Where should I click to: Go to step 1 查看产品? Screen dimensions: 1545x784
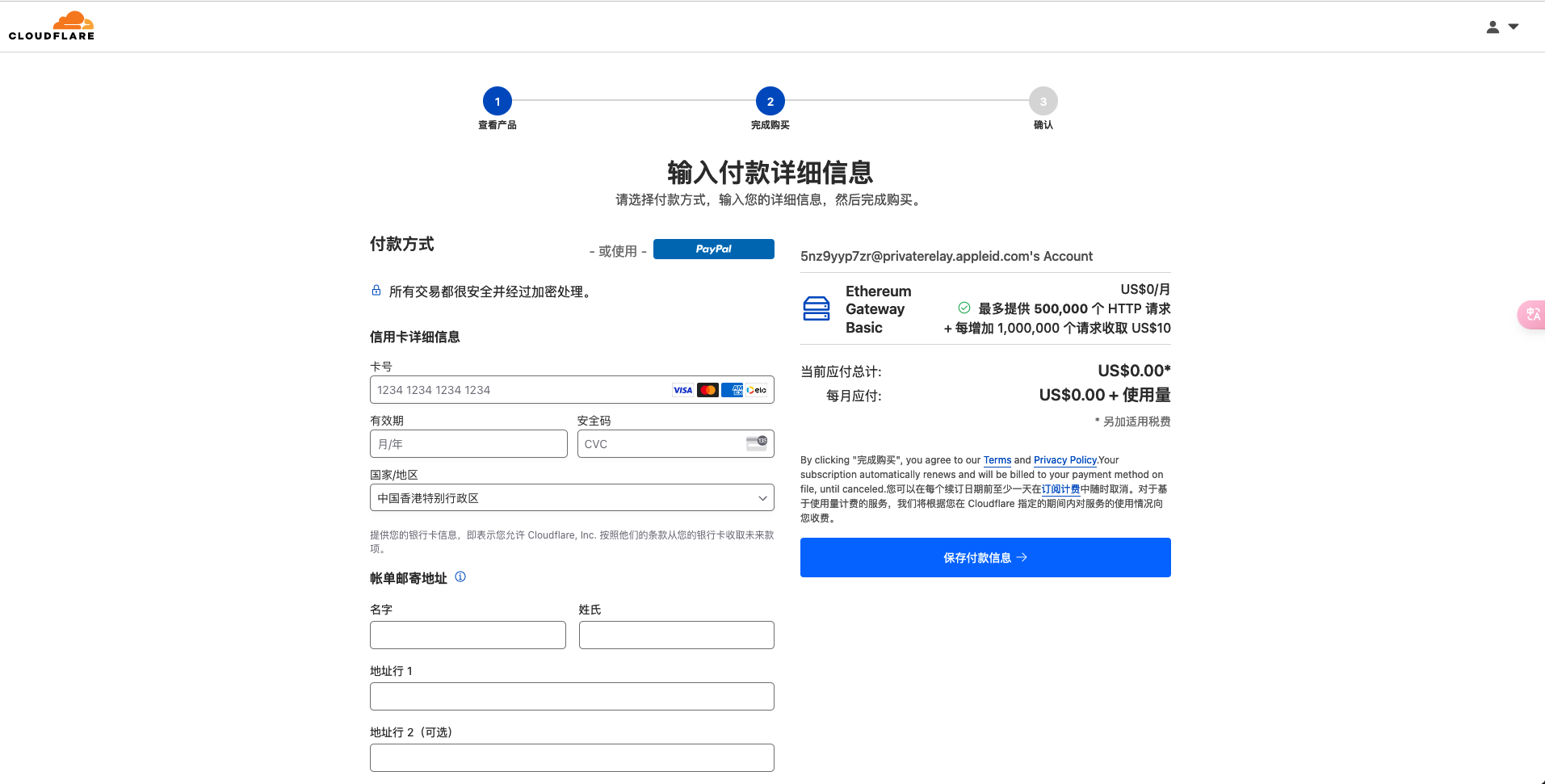pyautogui.click(x=498, y=102)
